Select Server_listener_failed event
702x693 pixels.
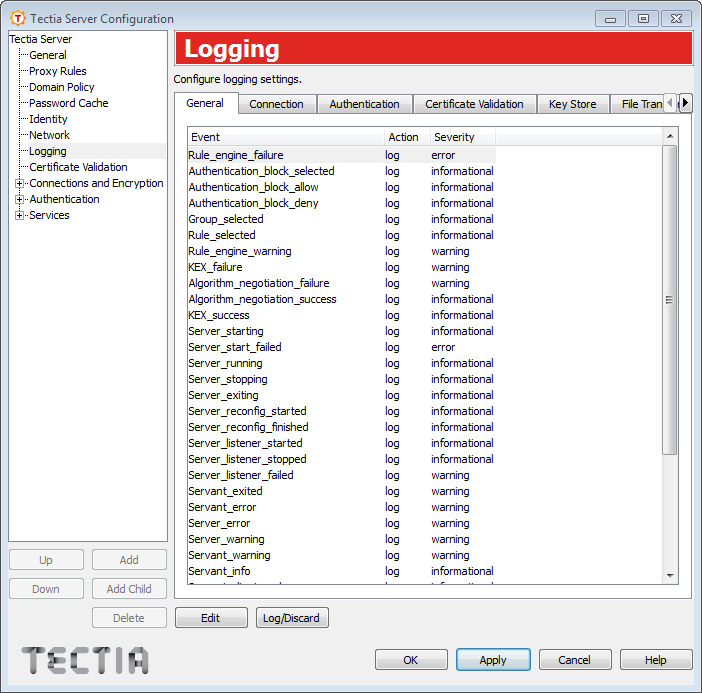click(x=342, y=475)
